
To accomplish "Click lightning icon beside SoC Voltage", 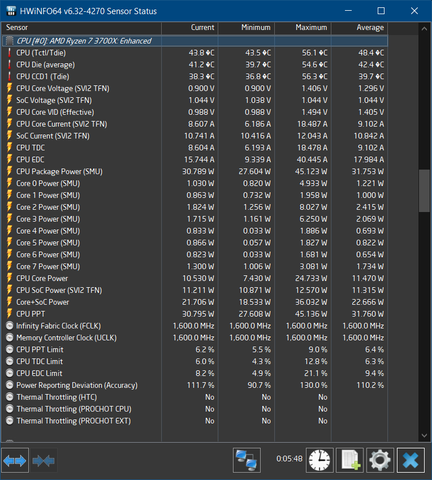I will 10,100.
